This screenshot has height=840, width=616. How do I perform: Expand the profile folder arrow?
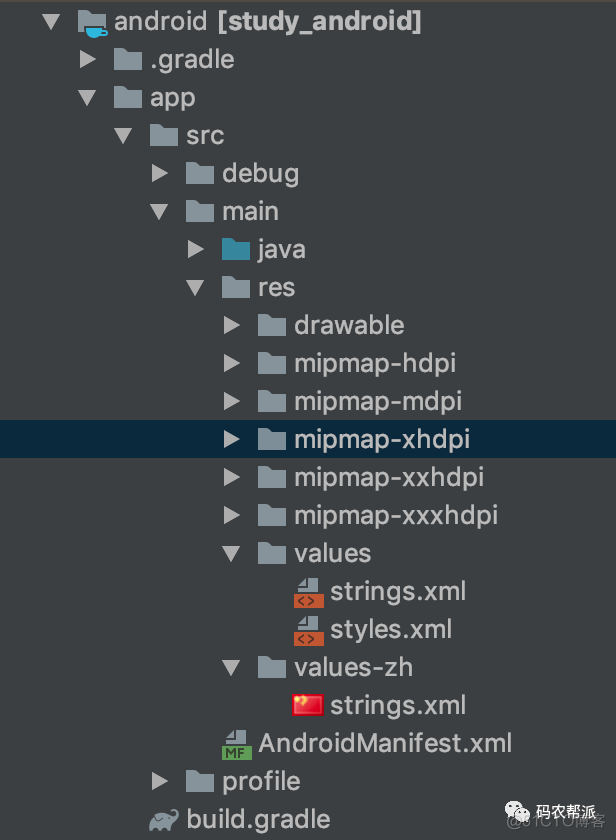[160, 781]
